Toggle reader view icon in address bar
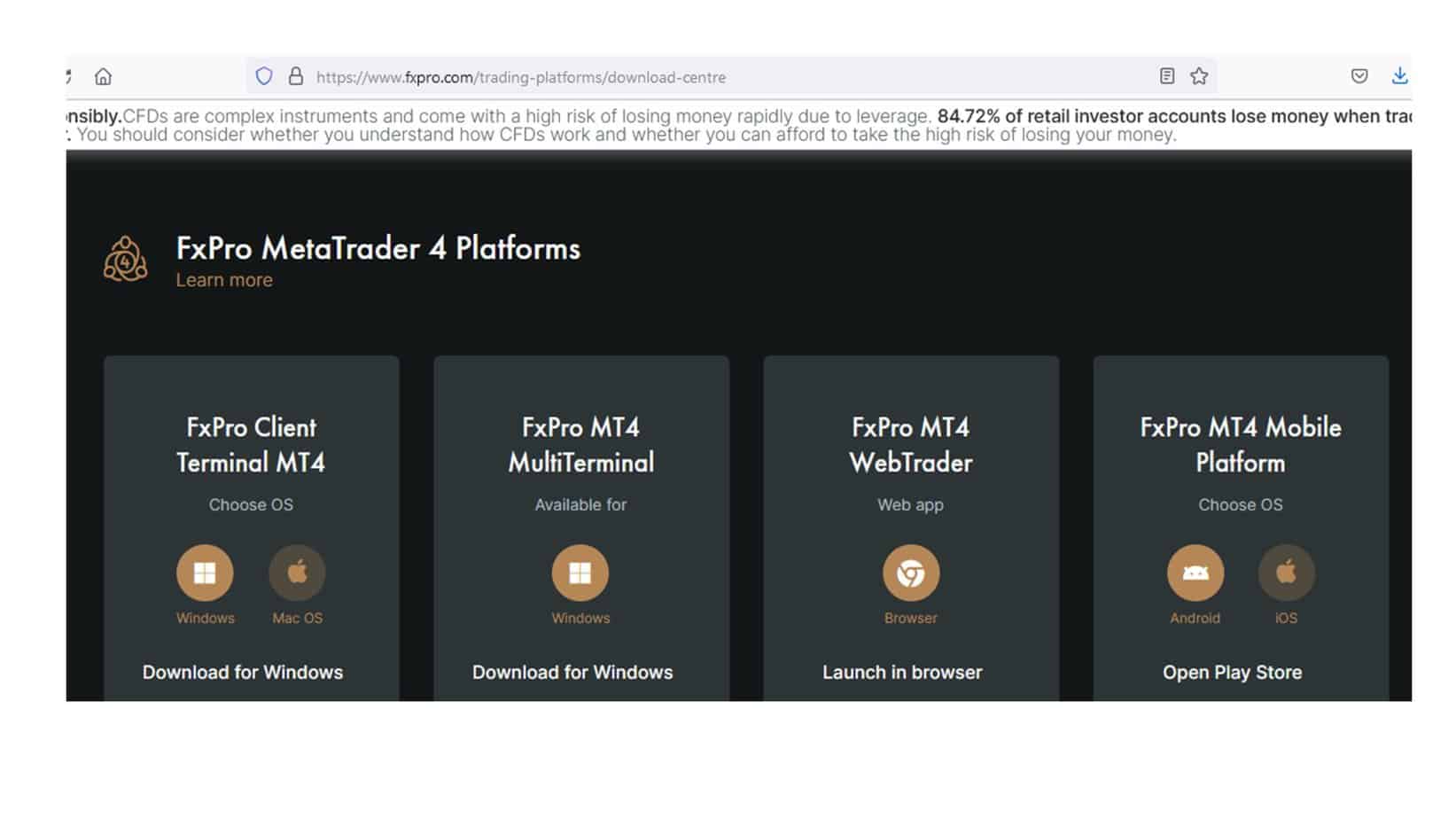1456x819 pixels. pyautogui.click(x=1167, y=76)
